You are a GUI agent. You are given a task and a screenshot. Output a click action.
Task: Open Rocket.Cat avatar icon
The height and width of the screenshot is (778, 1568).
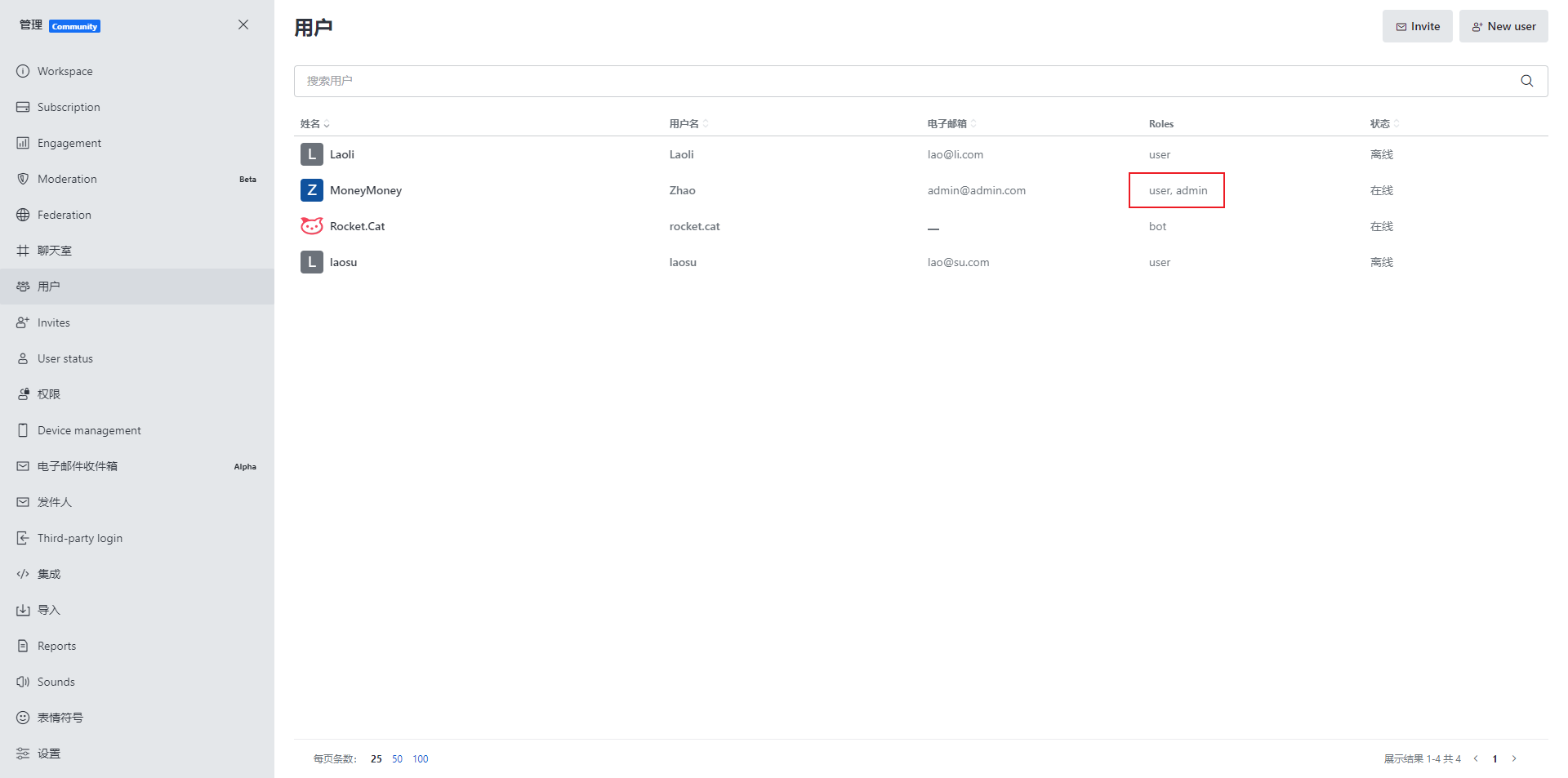coord(311,226)
